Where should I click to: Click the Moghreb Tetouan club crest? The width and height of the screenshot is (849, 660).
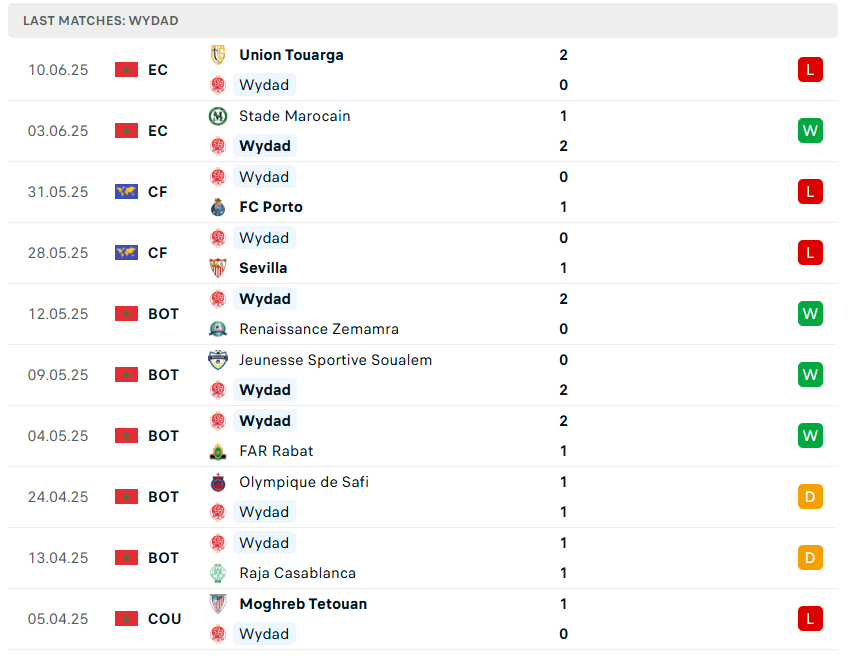click(x=218, y=604)
